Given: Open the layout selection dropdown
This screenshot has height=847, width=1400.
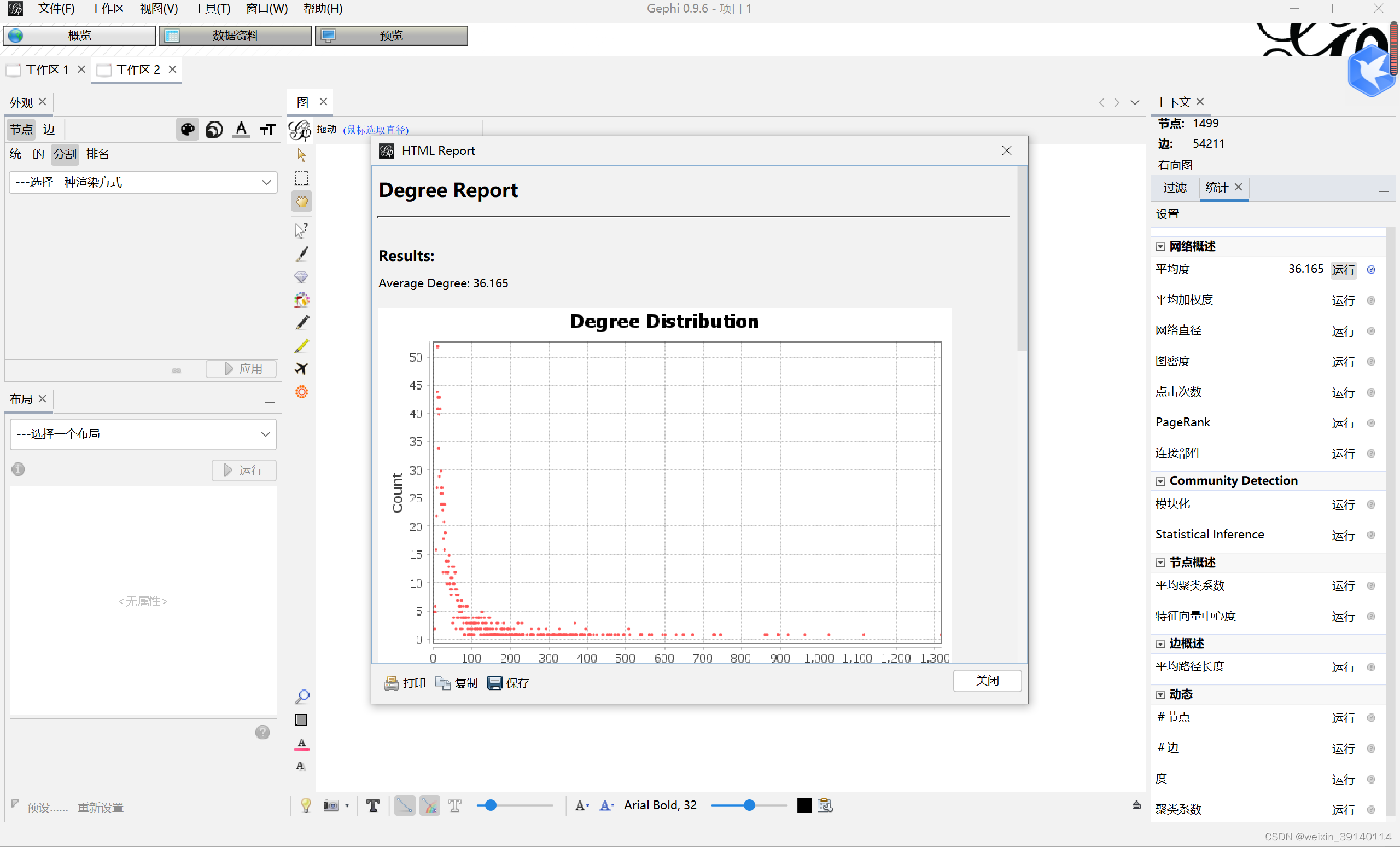Looking at the screenshot, I should (143, 434).
